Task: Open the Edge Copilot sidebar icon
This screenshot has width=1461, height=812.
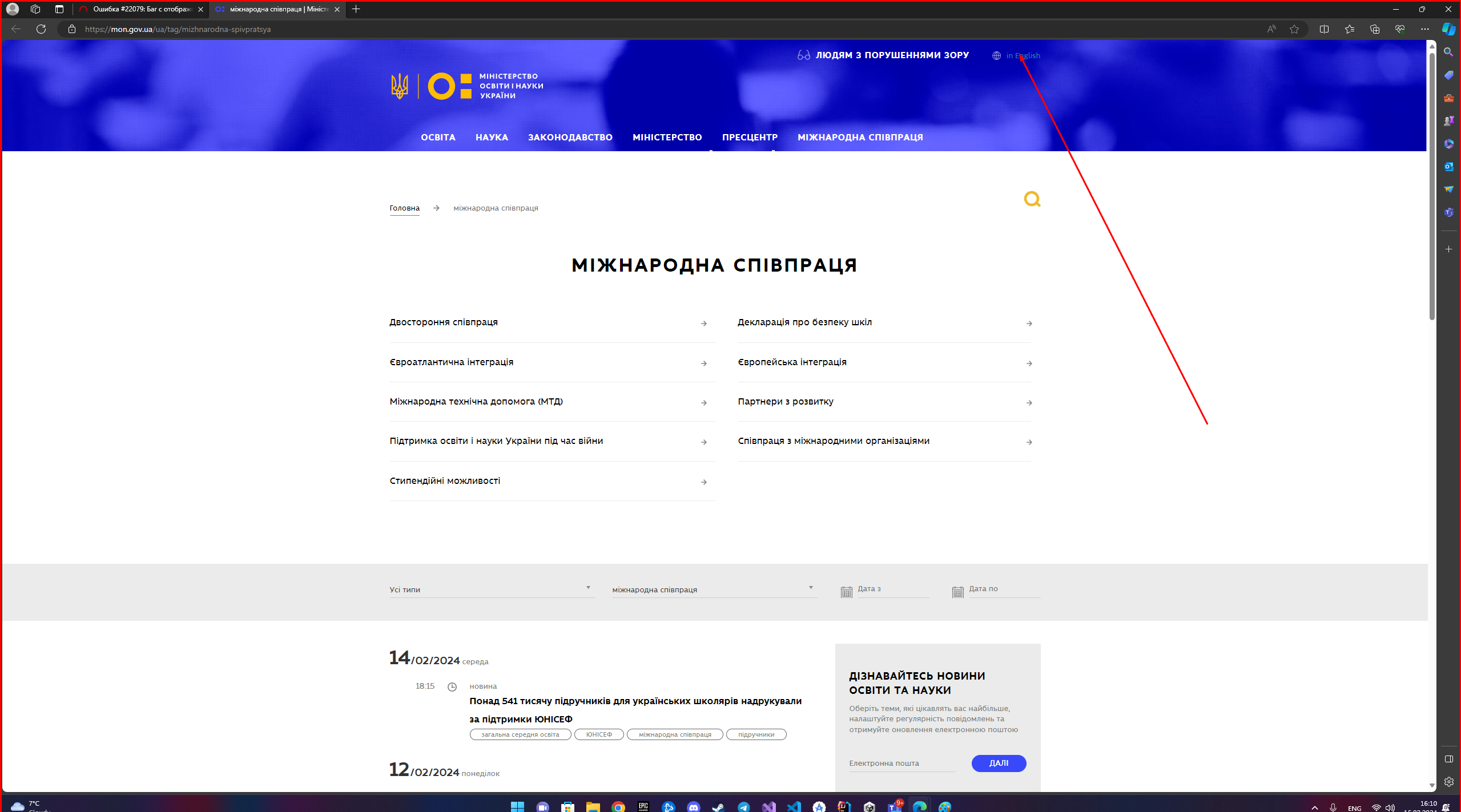Action: pos(1448,29)
